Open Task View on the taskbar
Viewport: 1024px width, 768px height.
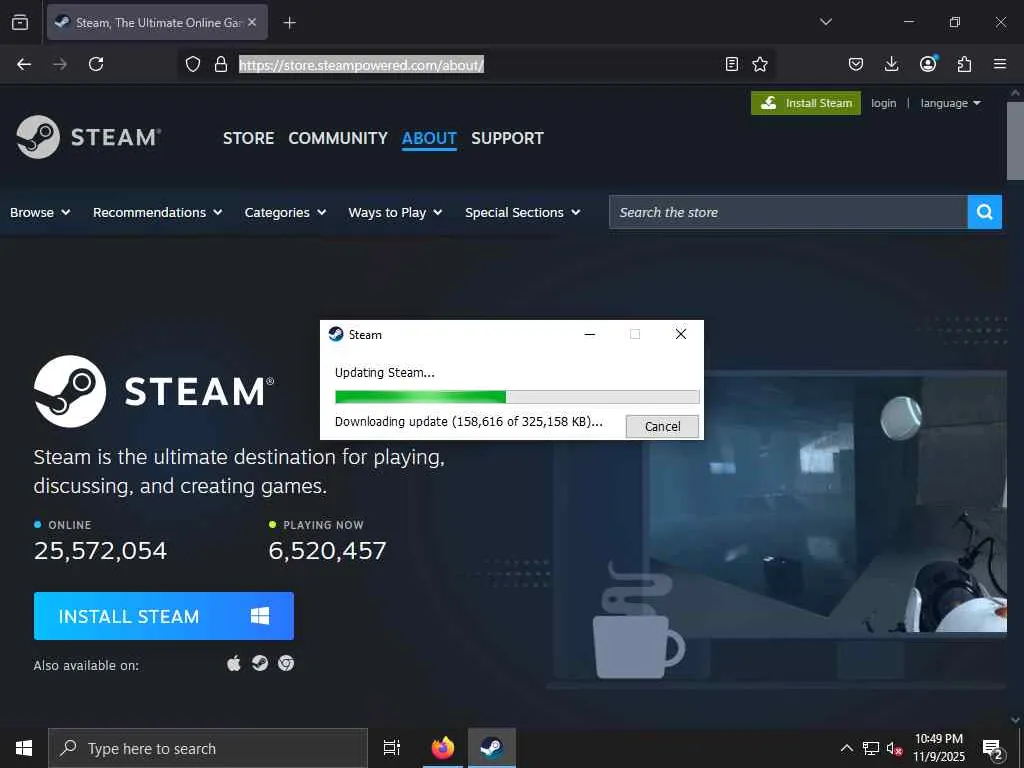click(392, 748)
